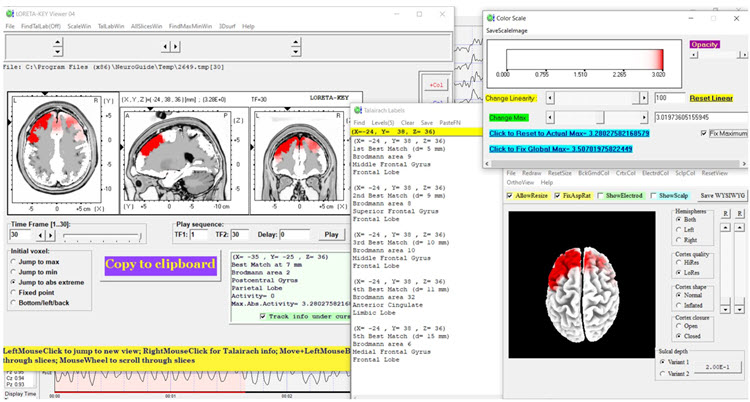Open the Levels(5) menu in Talairach Labels
Screen dimensions: 750x402
[384, 121]
